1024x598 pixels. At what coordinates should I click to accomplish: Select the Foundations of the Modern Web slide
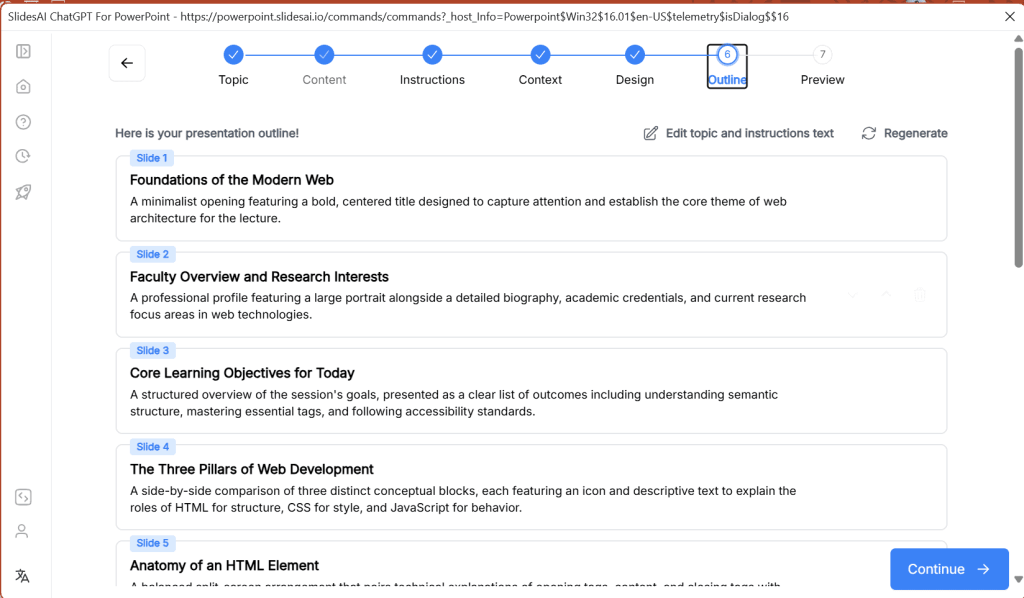click(x=531, y=198)
